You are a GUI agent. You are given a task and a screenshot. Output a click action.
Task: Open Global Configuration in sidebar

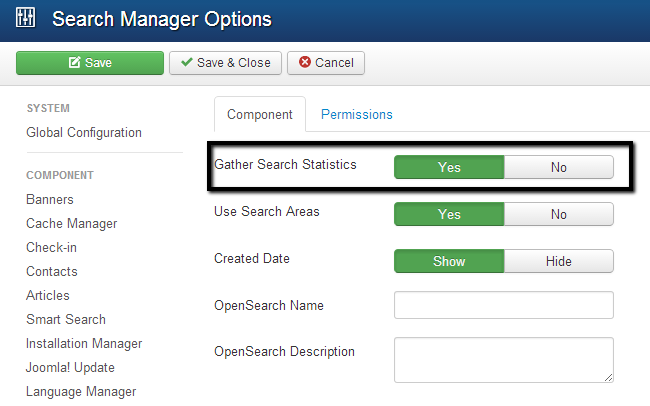coord(84,133)
